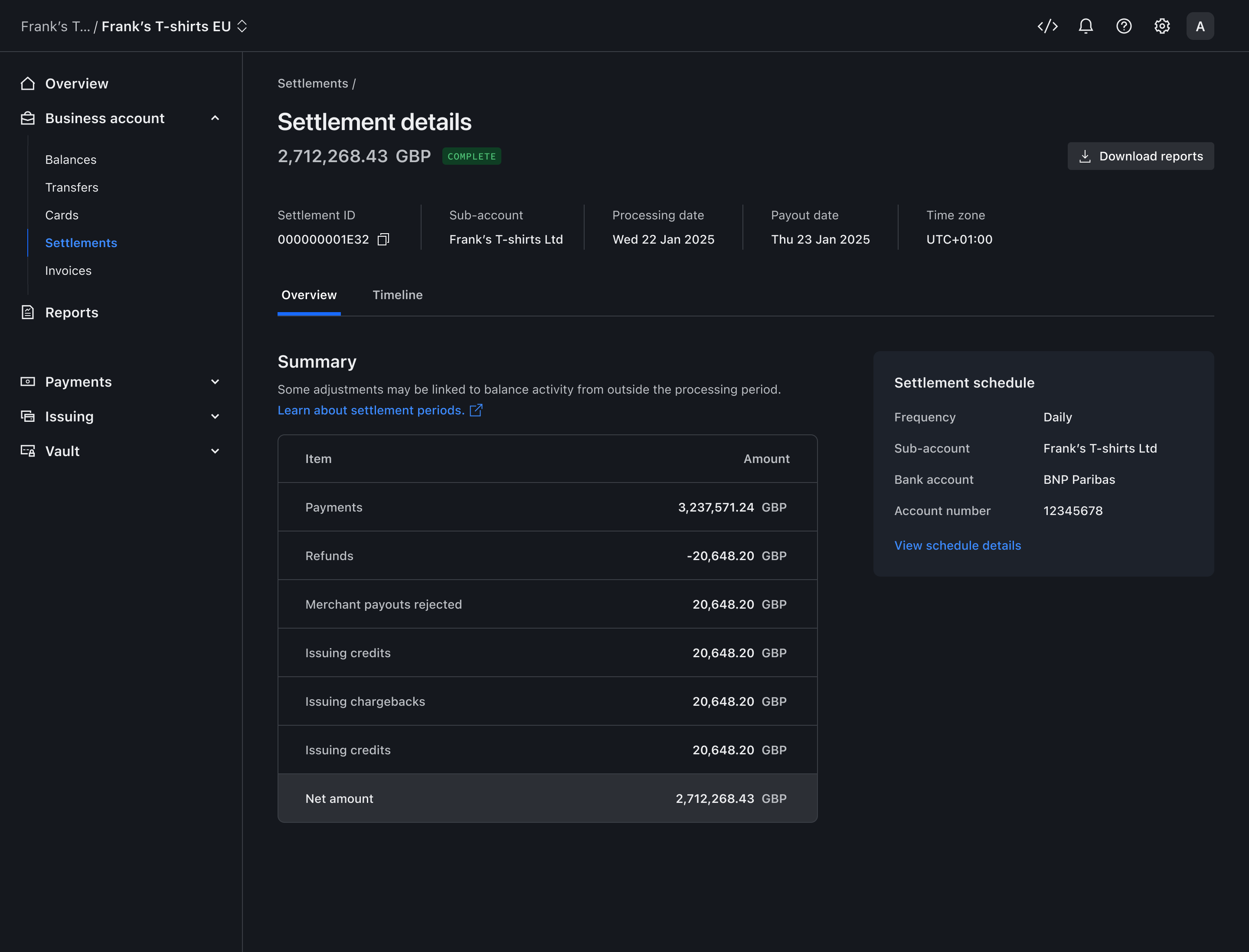Open the developer code icon

(1047, 26)
